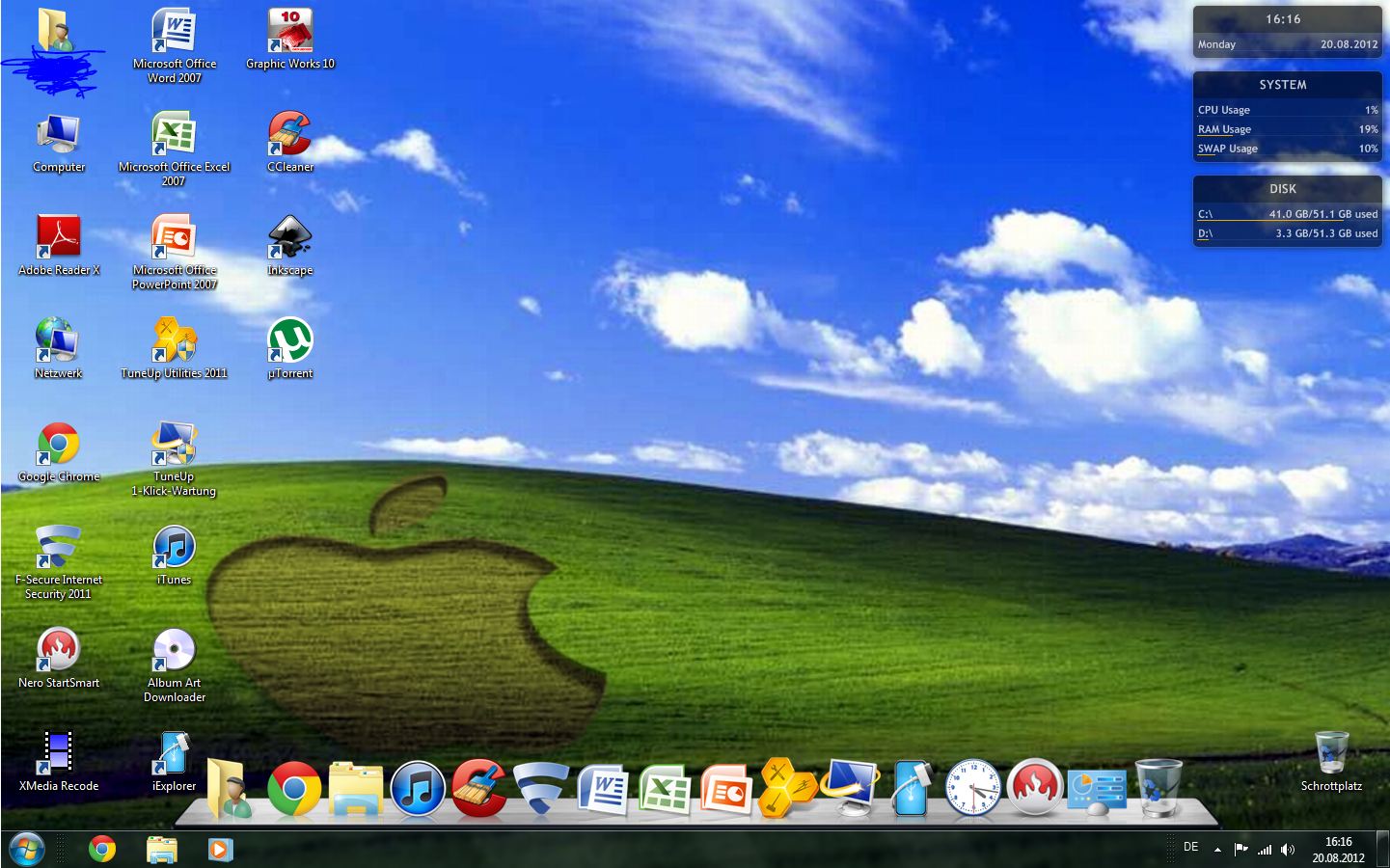
Task: Open the file explorer folder in the dock
Action: (x=356, y=789)
